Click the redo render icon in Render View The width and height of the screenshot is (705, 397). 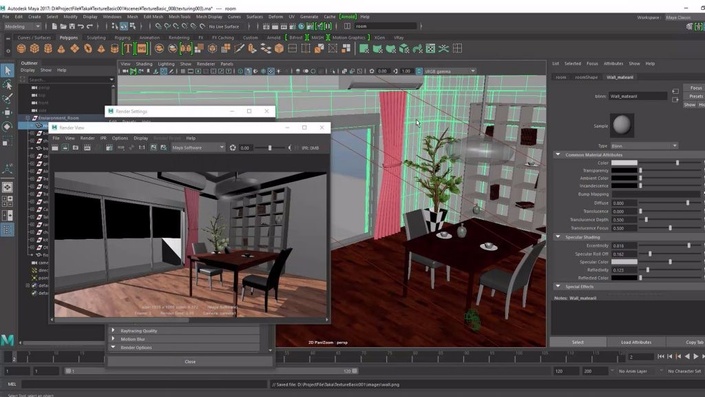point(55,147)
